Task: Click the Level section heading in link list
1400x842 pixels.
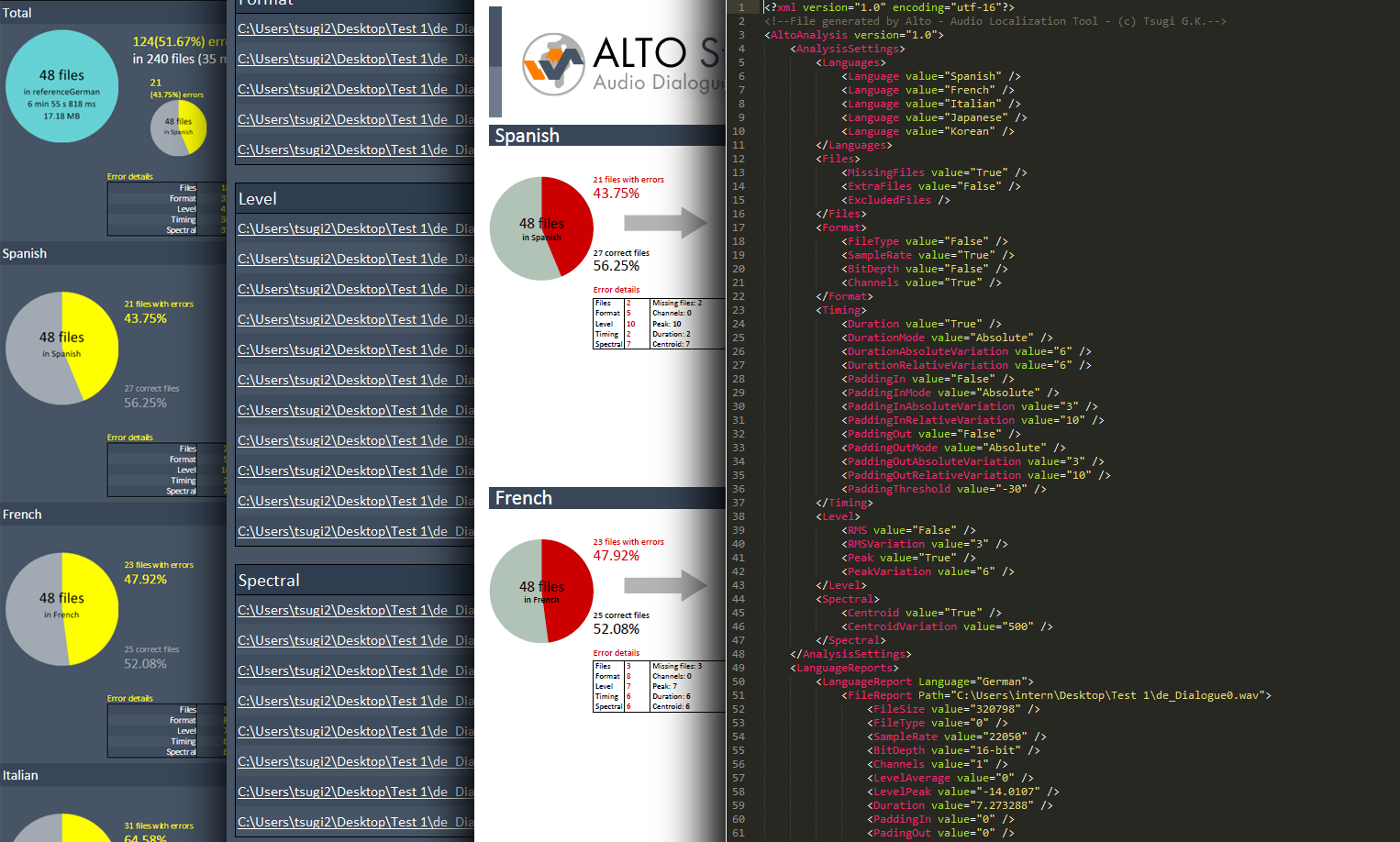Action: pos(258,199)
